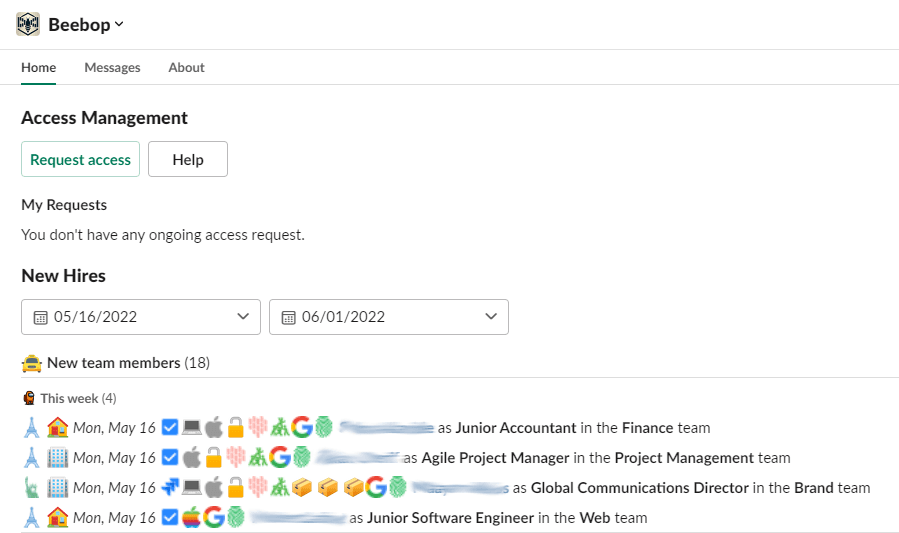Click the Jira icon in Global Communications Director row
This screenshot has width=899, height=533.
pos(169,488)
